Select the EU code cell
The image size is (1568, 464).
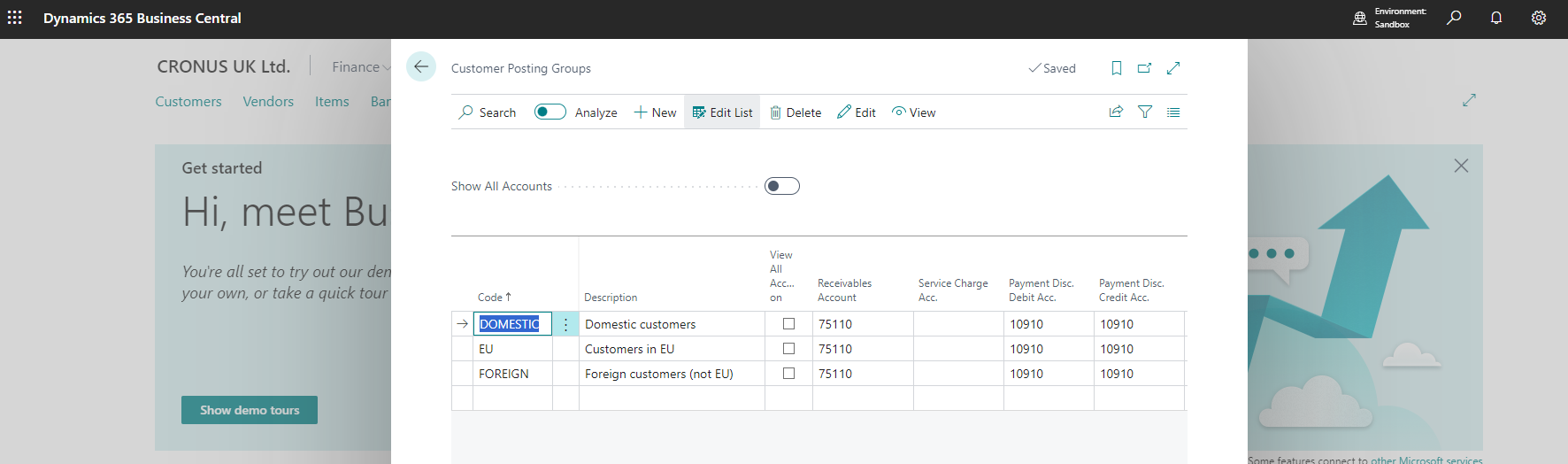pyautogui.click(x=513, y=349)
